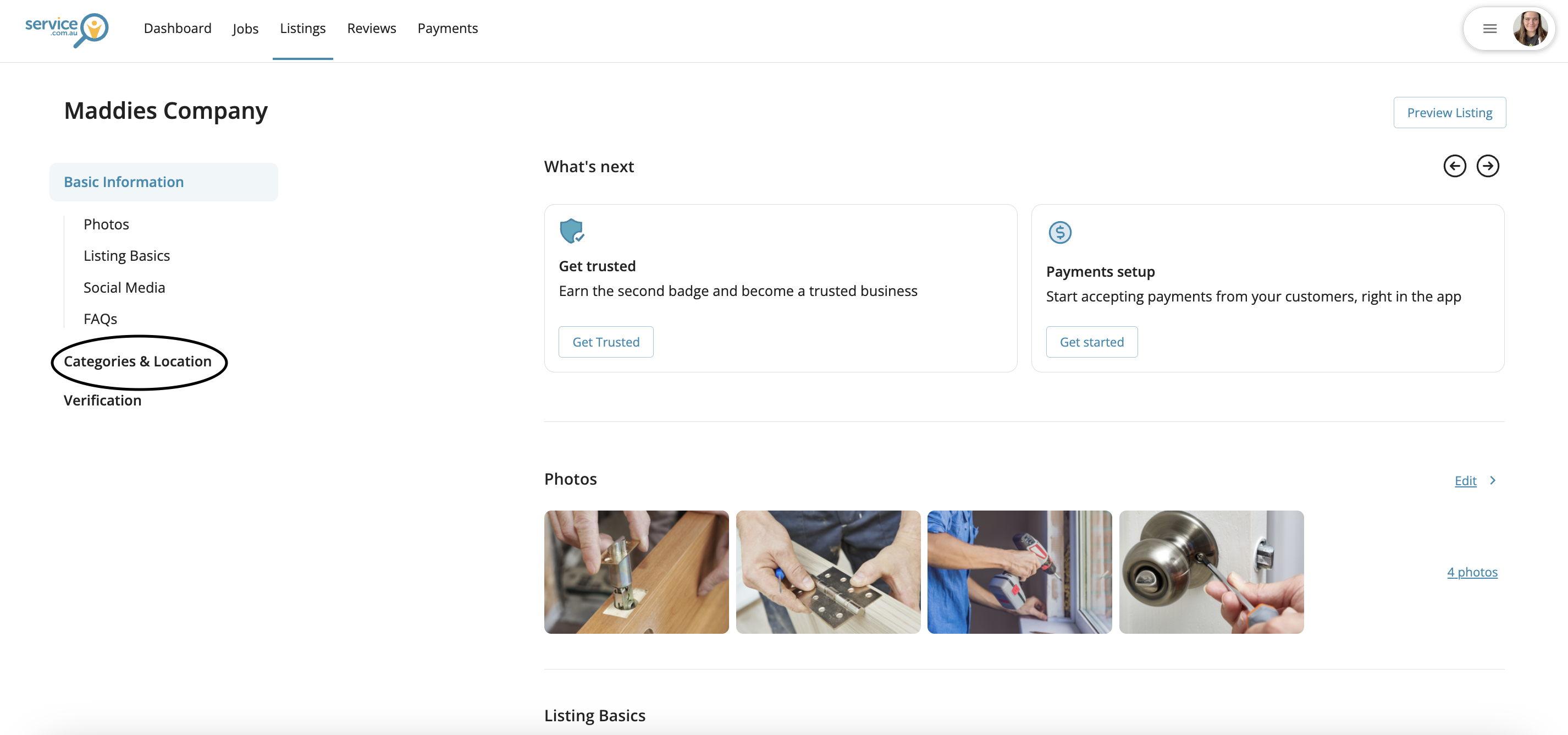The width and height of the screenshot is (1568, 735).
Task: Click the Get trusted shield icon
Action: [x=571, y=232]
